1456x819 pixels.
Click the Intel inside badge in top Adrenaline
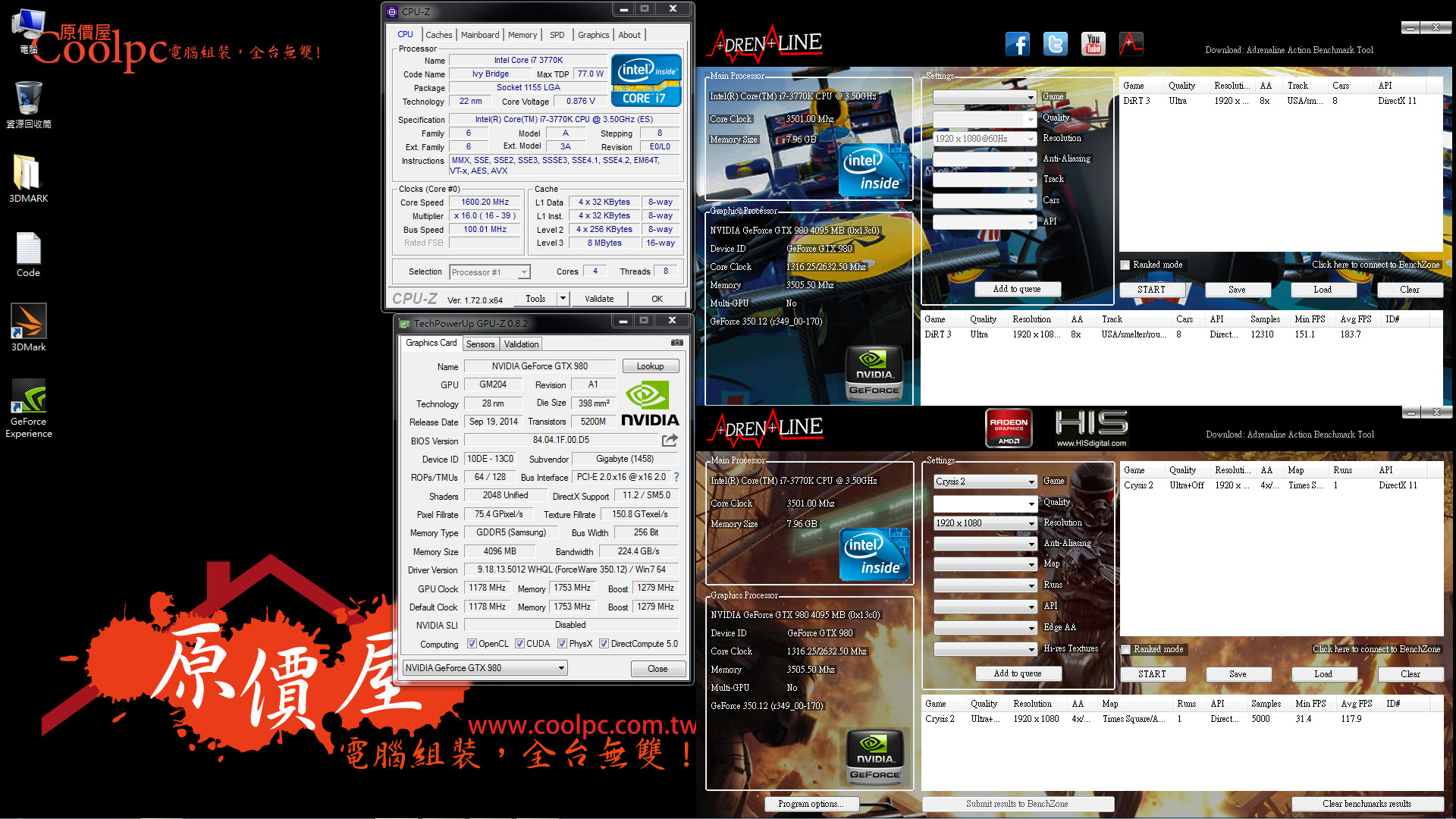click(x=874, y=171)
